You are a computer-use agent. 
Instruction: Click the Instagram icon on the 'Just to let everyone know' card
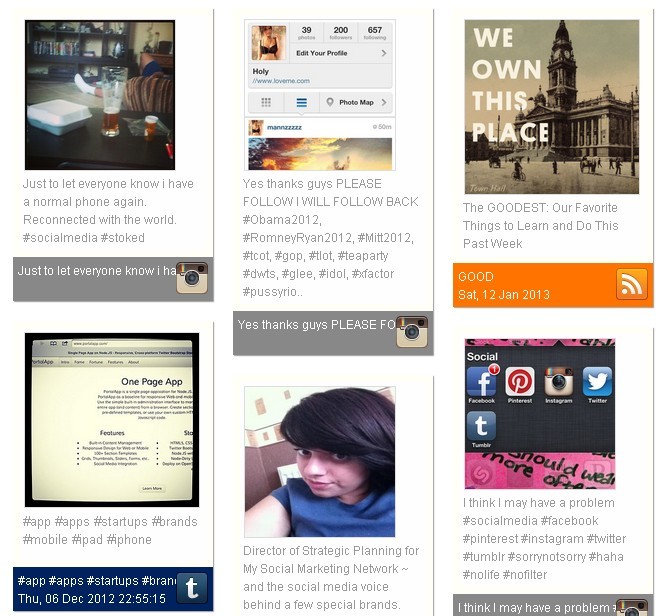coord(192,278)
